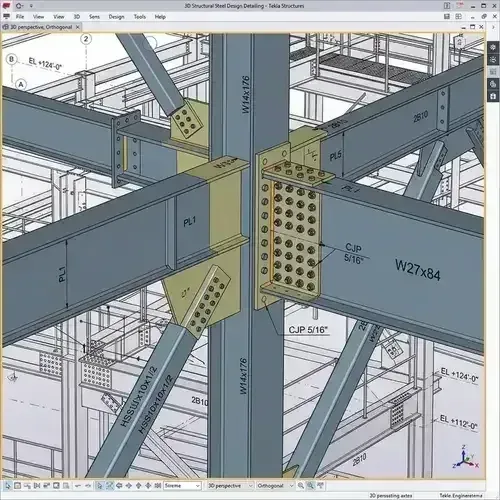Click the red notification icon in title bar
Screen dimensions: 500x500
point(460,6)
